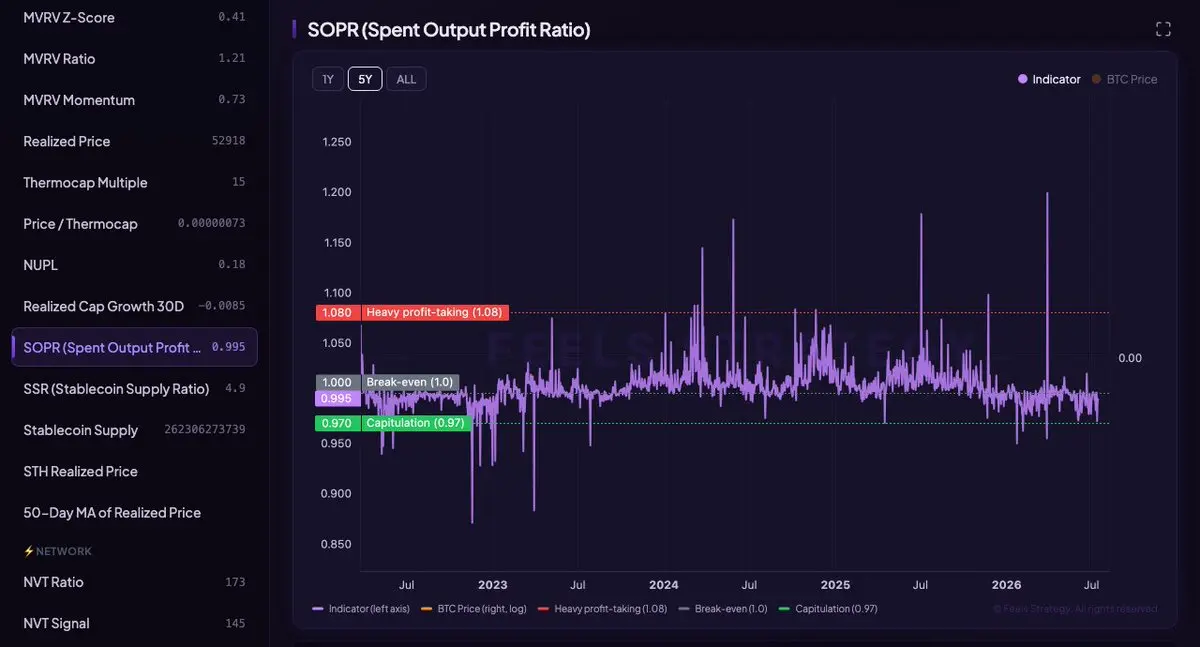Click the green 0.970 axis label

coord(337,423)
